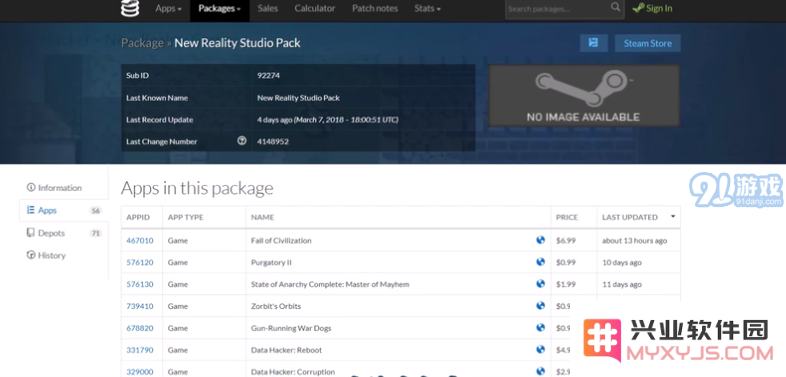Open app ID 576130 link
Screen dimensions: 786x377
pyautogui.click(x=140, y=284)
